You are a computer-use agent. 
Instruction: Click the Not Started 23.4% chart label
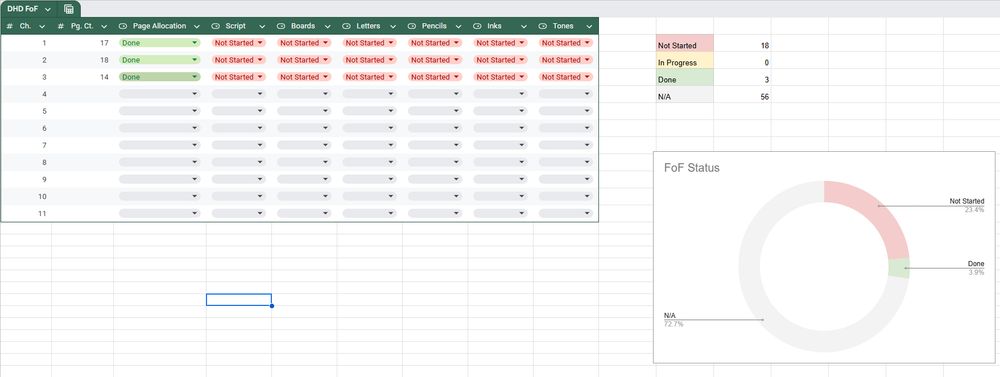tap(967, 205)
